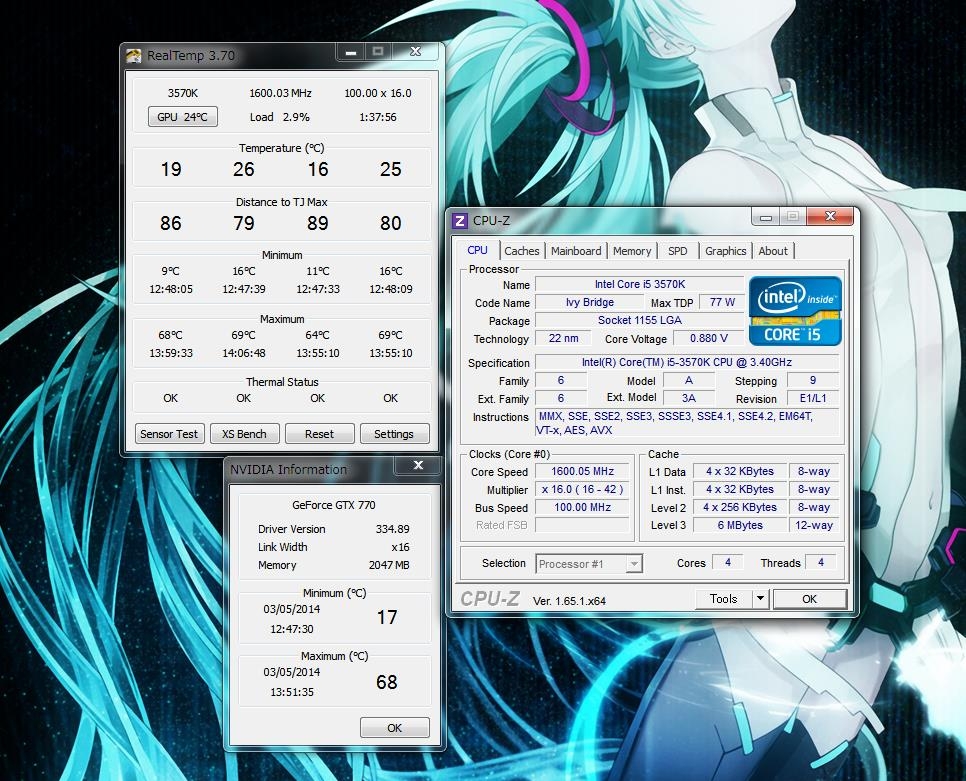
Task: Click the Core Speed value '1600.05 MHz'
Action: (x=582, y=471)
